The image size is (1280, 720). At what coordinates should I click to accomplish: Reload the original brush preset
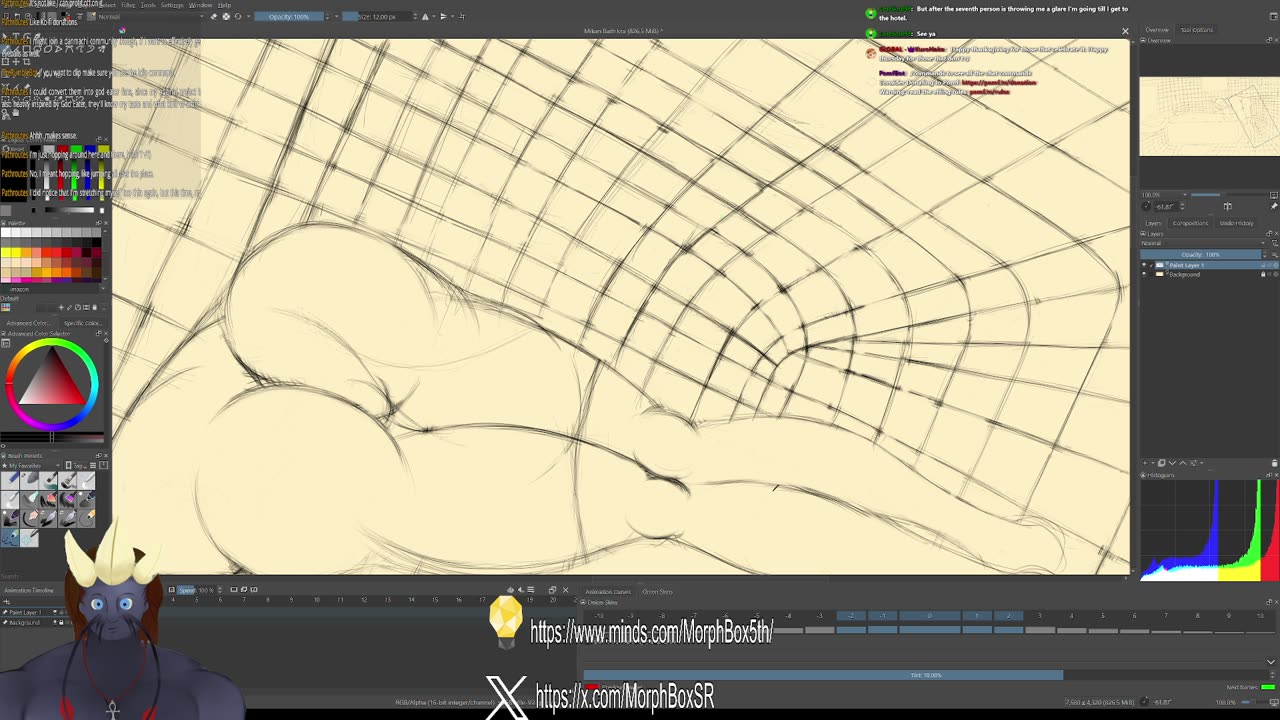coord(238,16)
